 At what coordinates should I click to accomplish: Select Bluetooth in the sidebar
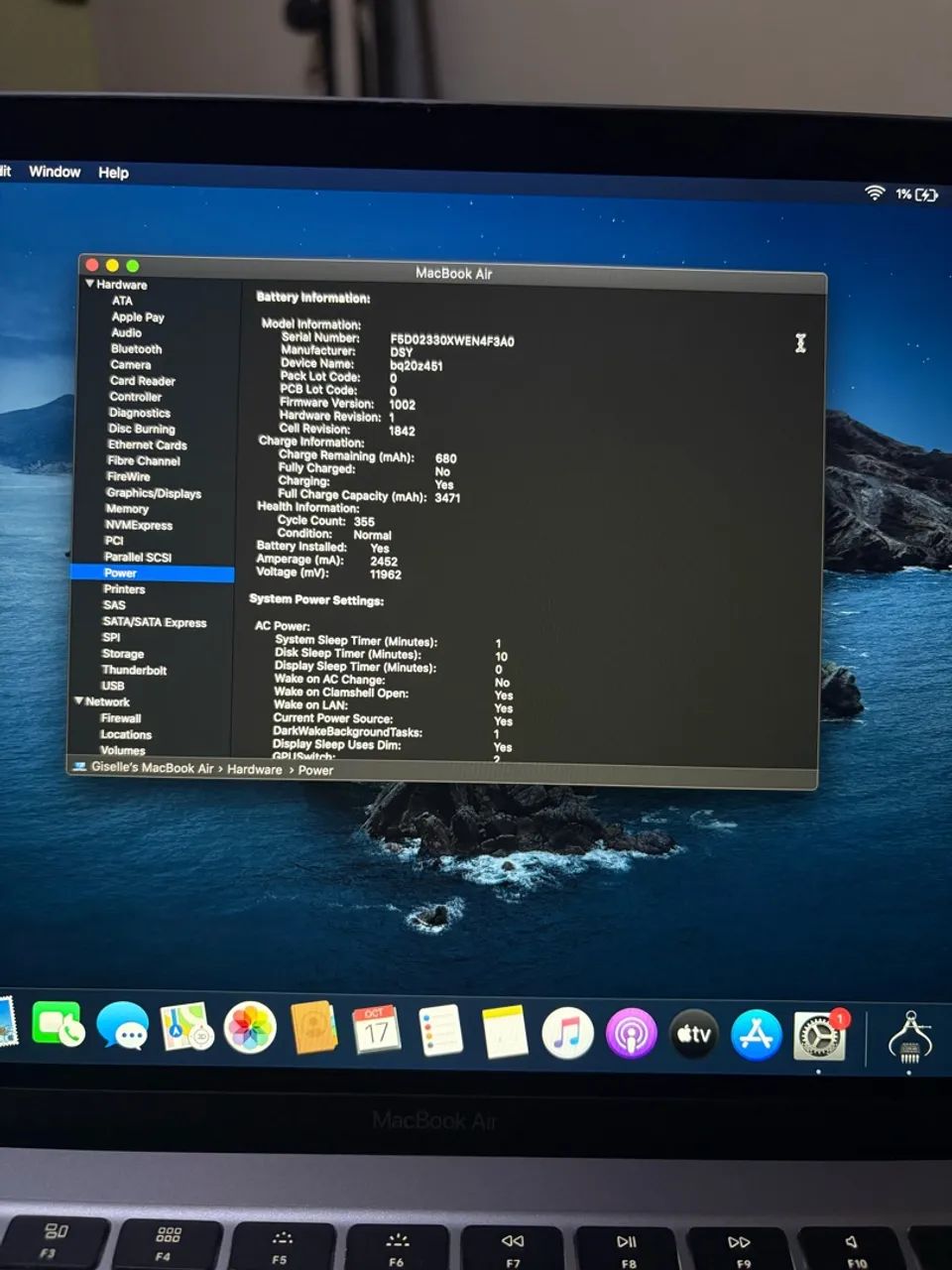click(x=136, y=349)
